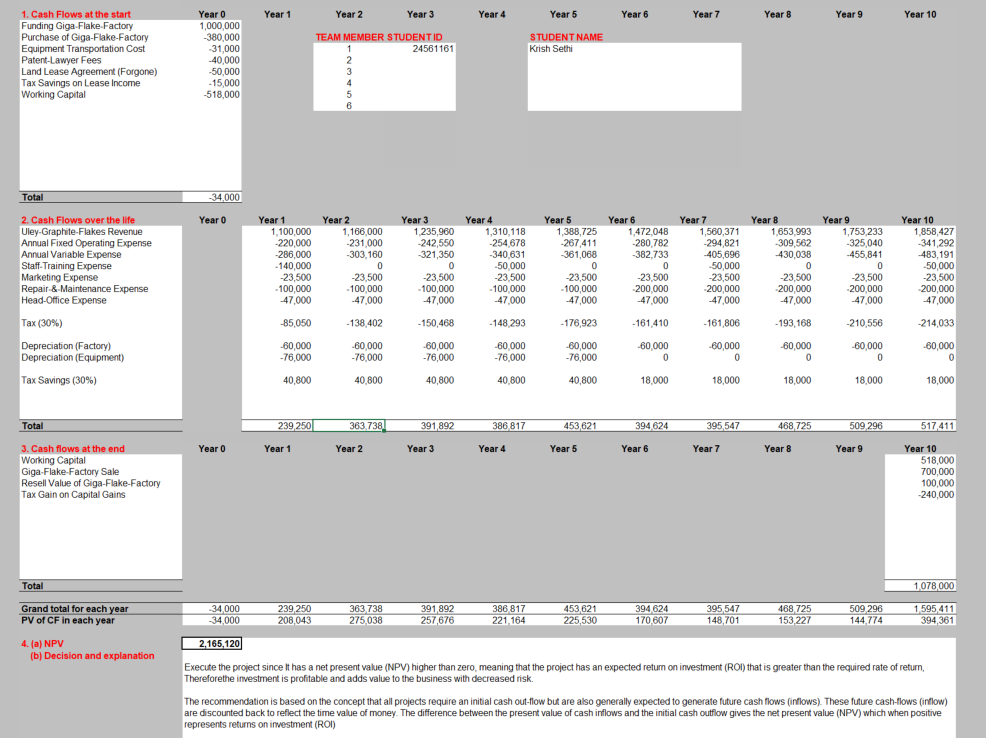Viewport: 986px width, 738px height.
Task: Select Year 10 PV value 394,361
Action: [938, 620]
